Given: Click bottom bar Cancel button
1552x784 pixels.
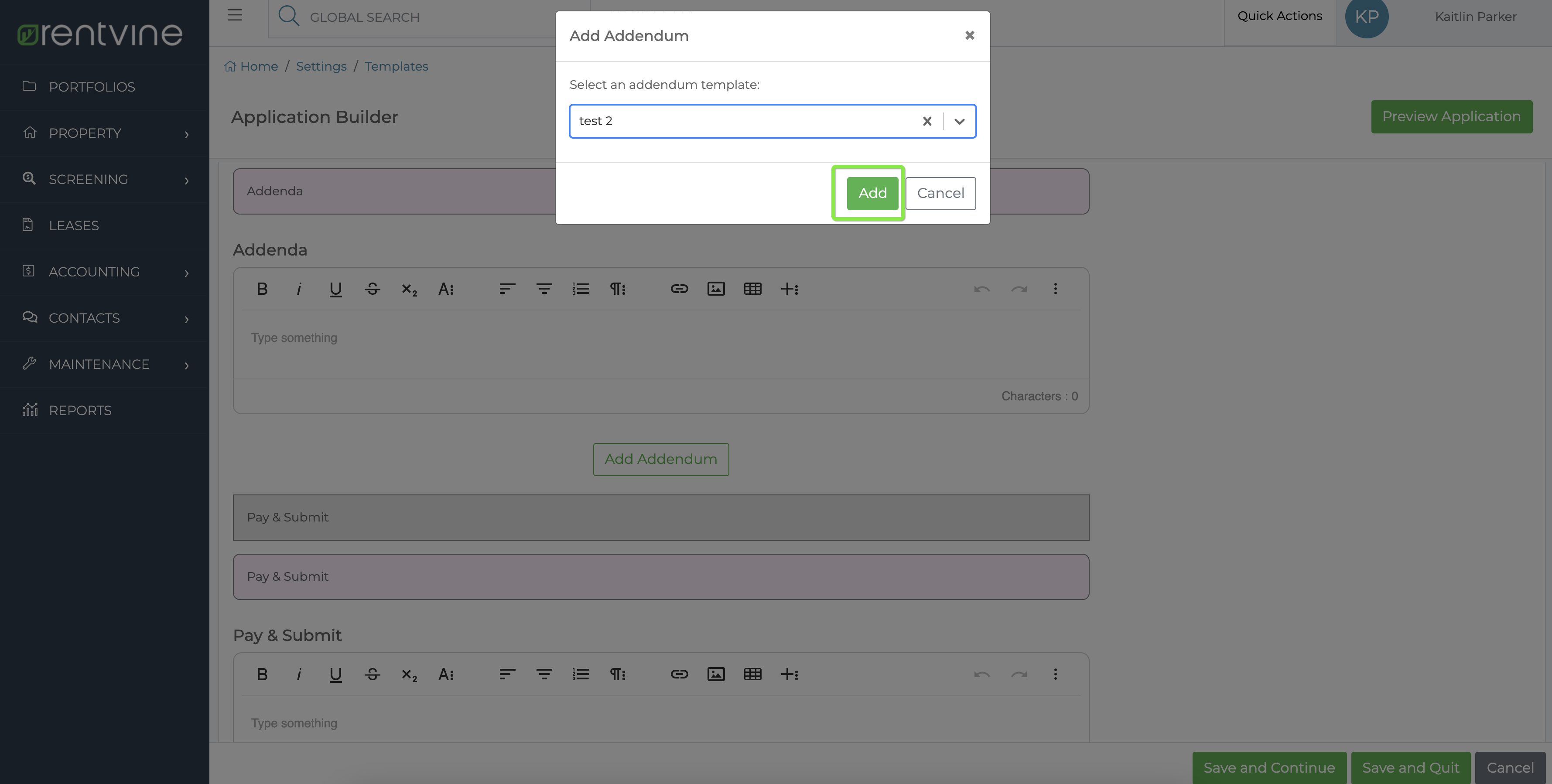Looking at the screenshot, I should click(x=1510, y=768).
